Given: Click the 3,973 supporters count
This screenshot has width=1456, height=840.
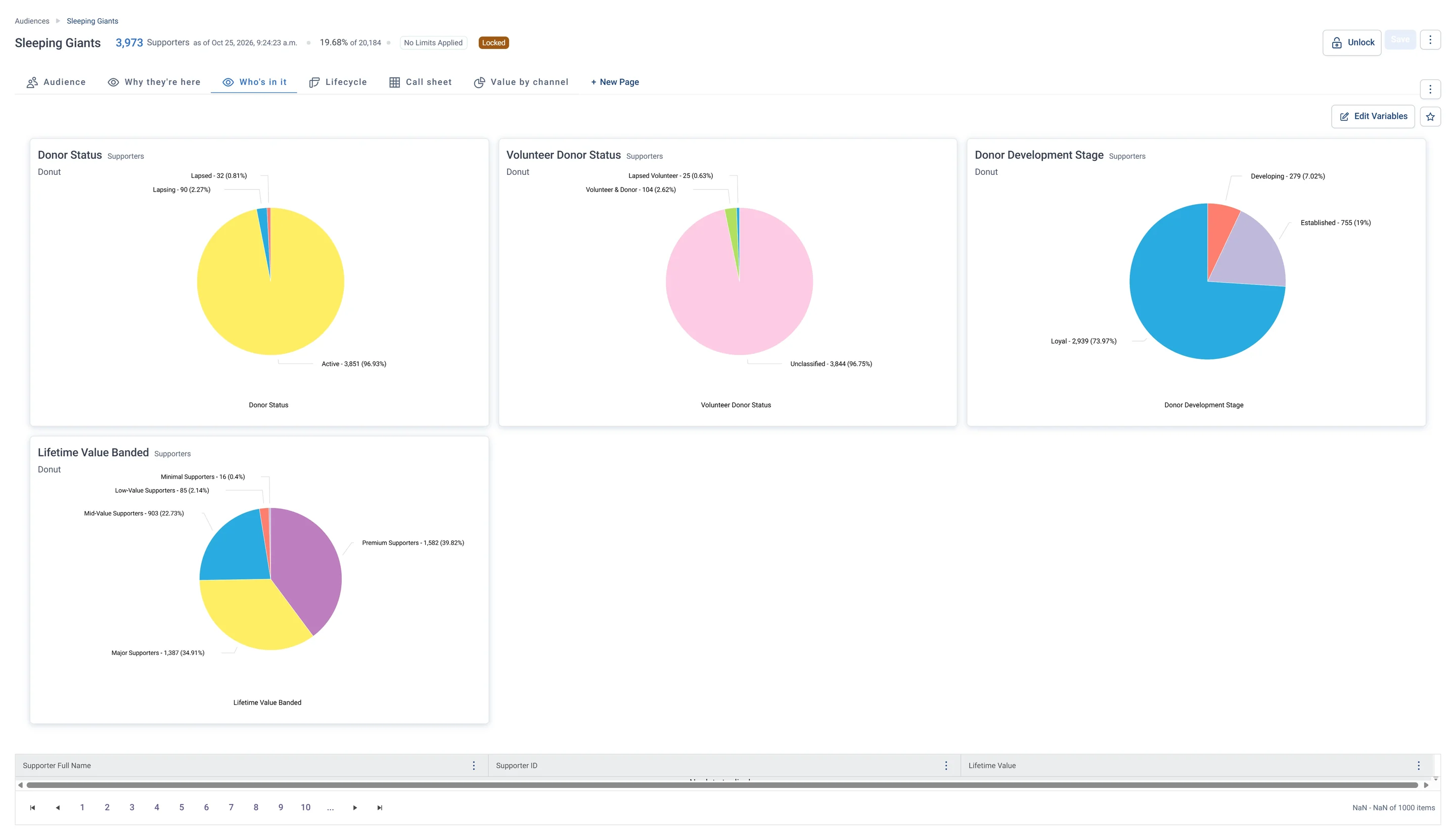Looking at the screenshot, I should click(129, 42).
